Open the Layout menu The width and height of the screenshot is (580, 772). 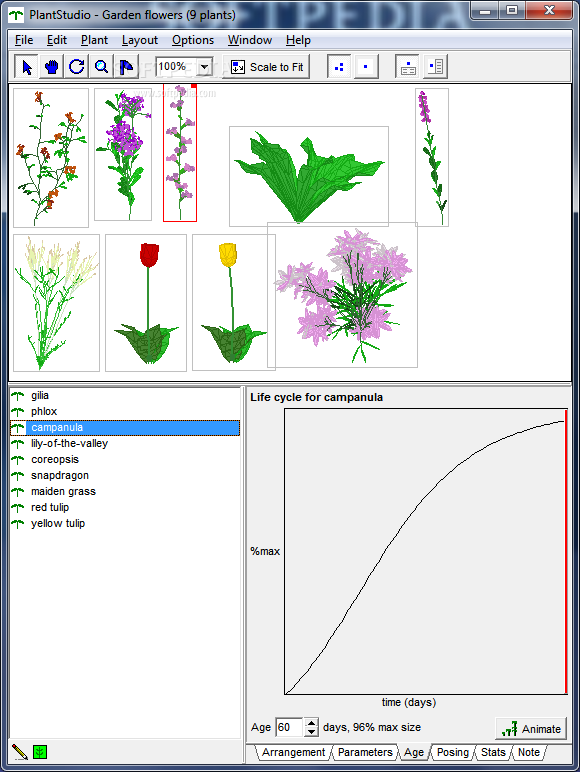[140, 40]
